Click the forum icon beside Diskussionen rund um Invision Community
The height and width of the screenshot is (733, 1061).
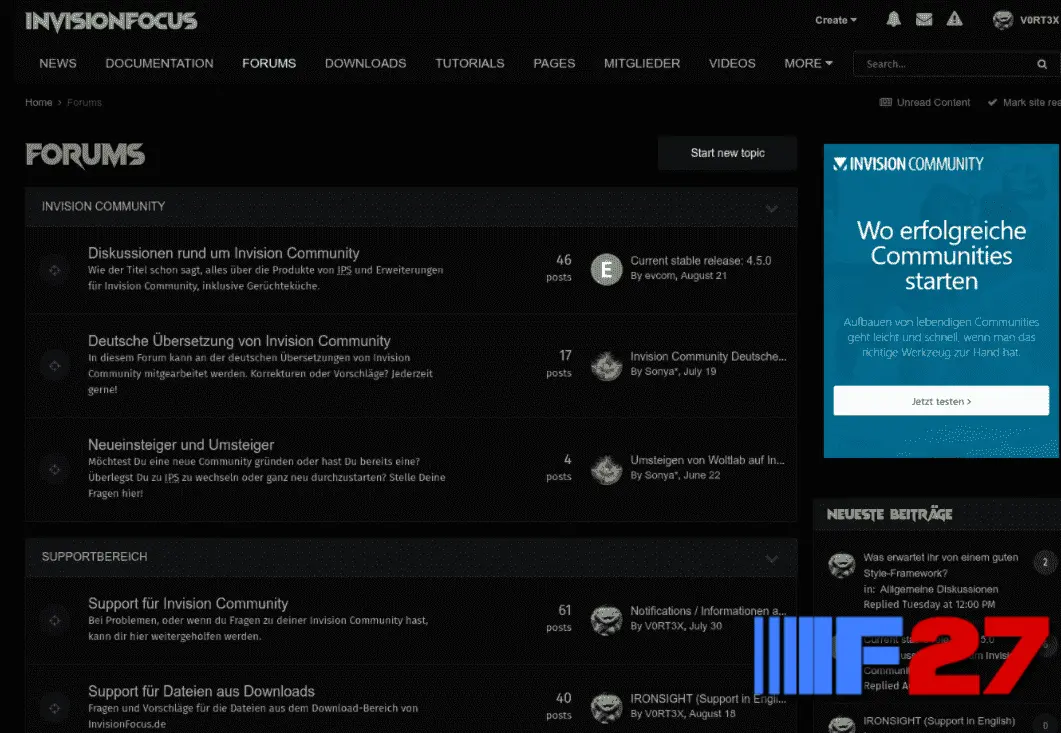tap(54, 270)
